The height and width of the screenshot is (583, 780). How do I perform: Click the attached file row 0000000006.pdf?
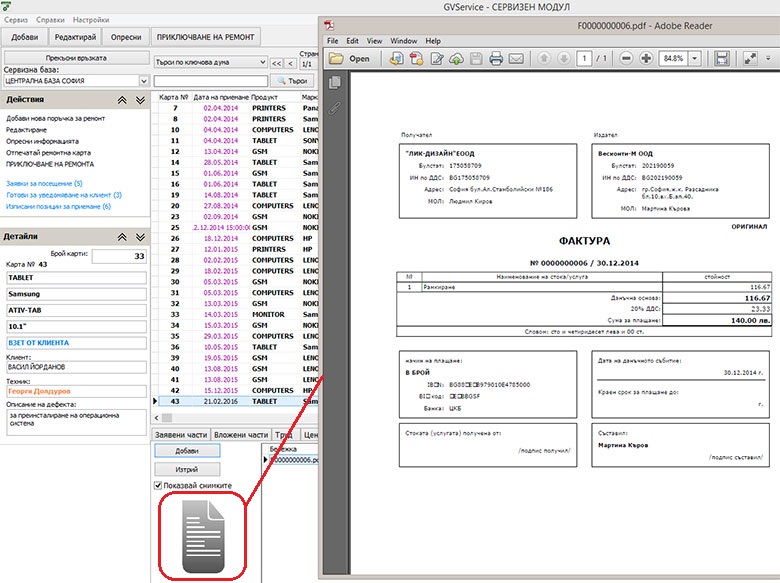click(x=294, y=460)
